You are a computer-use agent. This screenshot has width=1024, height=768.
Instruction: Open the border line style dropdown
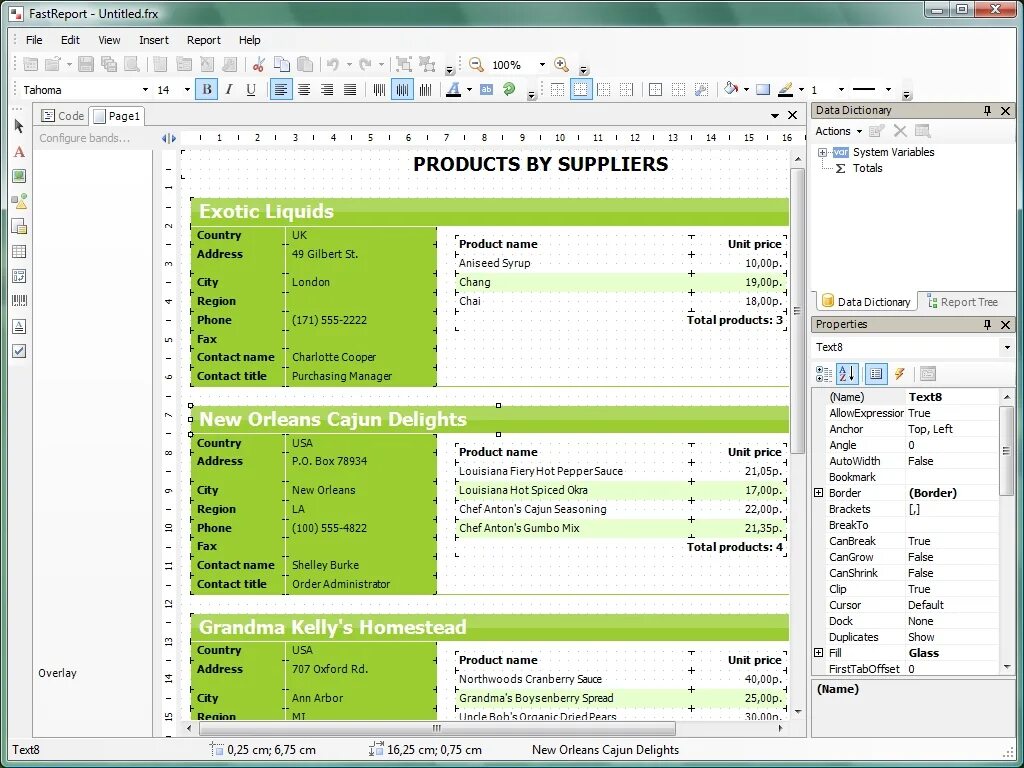pos(888,89)
